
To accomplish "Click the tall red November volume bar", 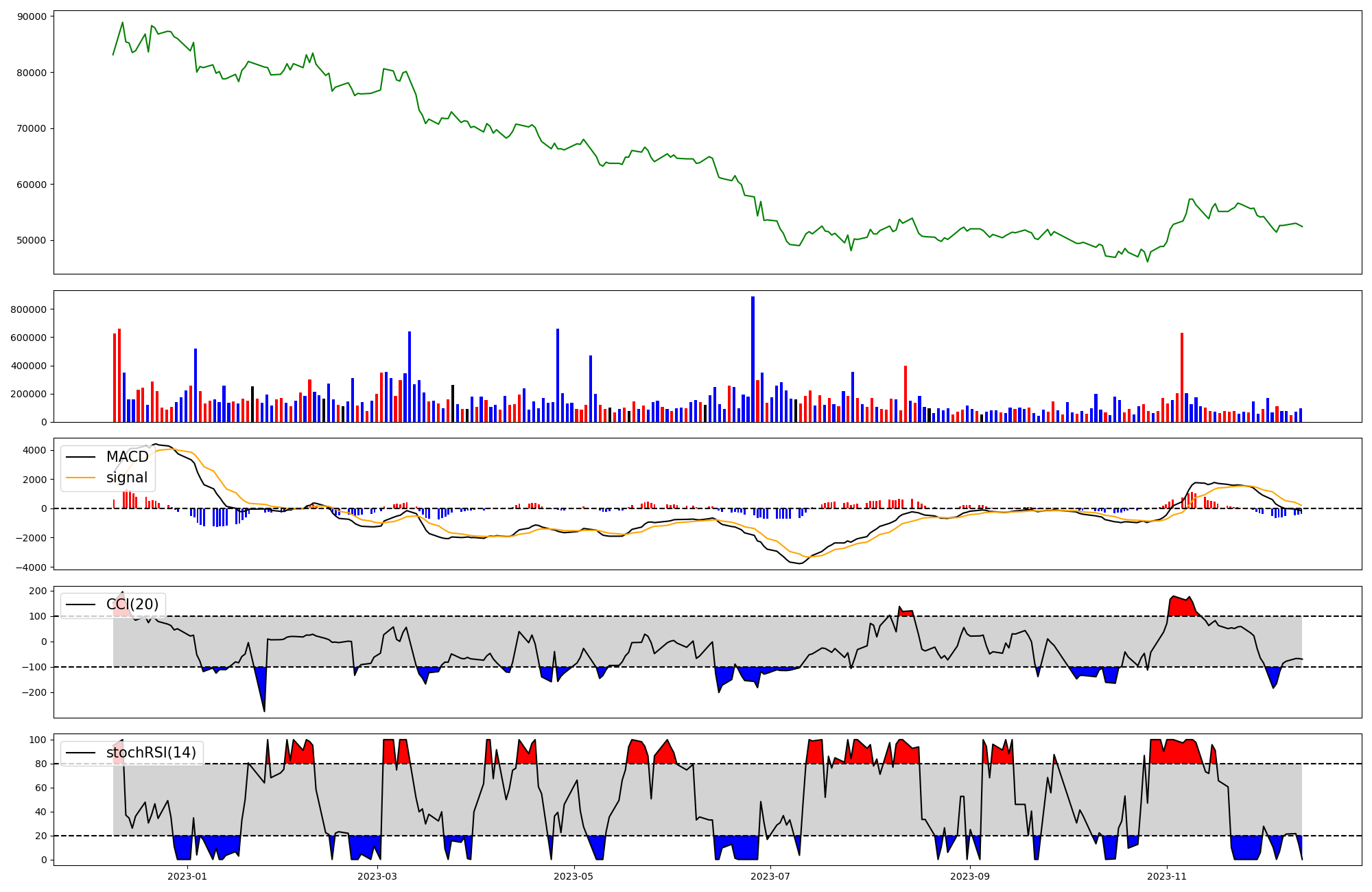I will [x=1182, y=377].
